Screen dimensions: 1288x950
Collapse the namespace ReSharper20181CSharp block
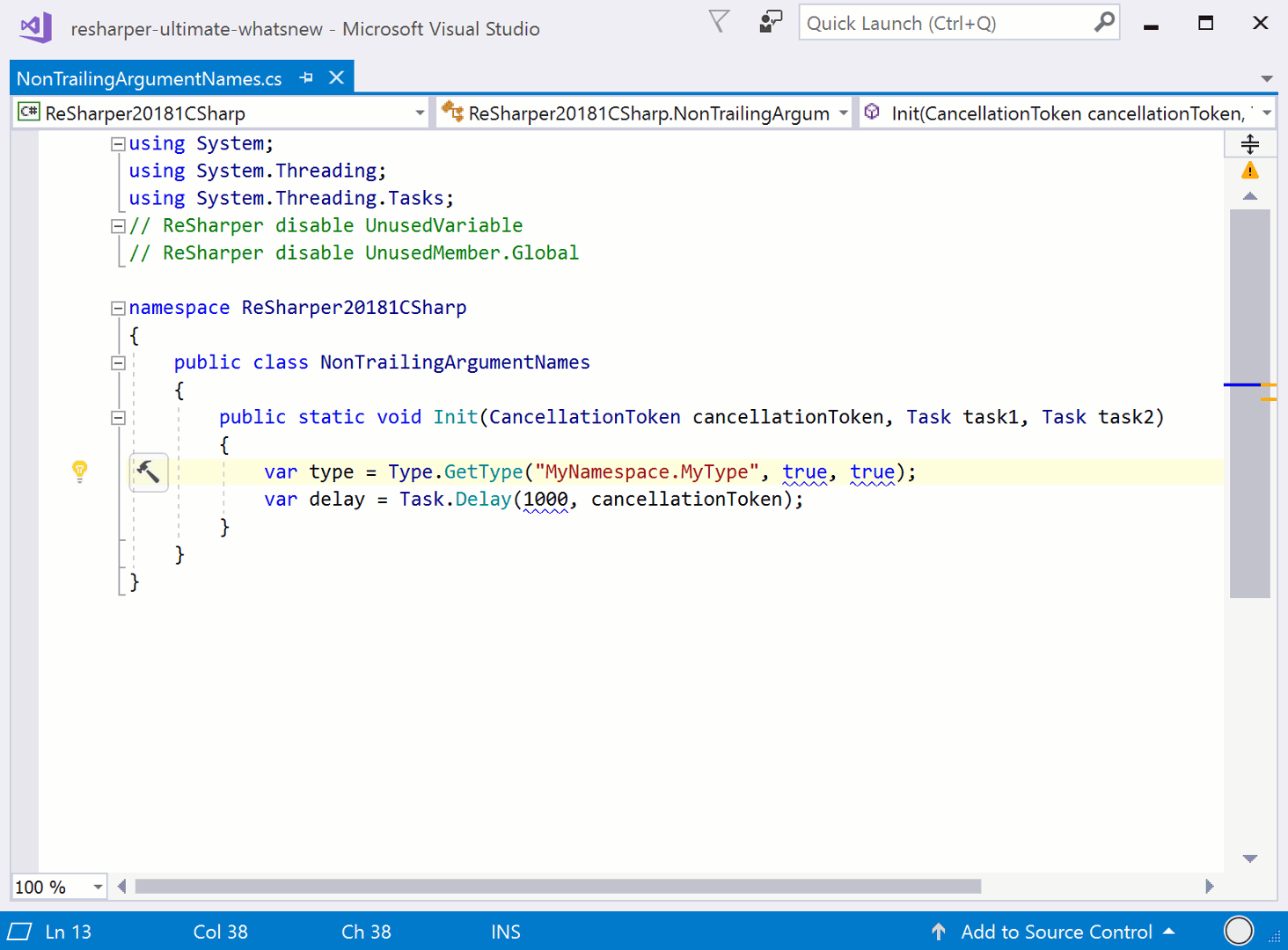pyautogui.click(x=118, y=308)
